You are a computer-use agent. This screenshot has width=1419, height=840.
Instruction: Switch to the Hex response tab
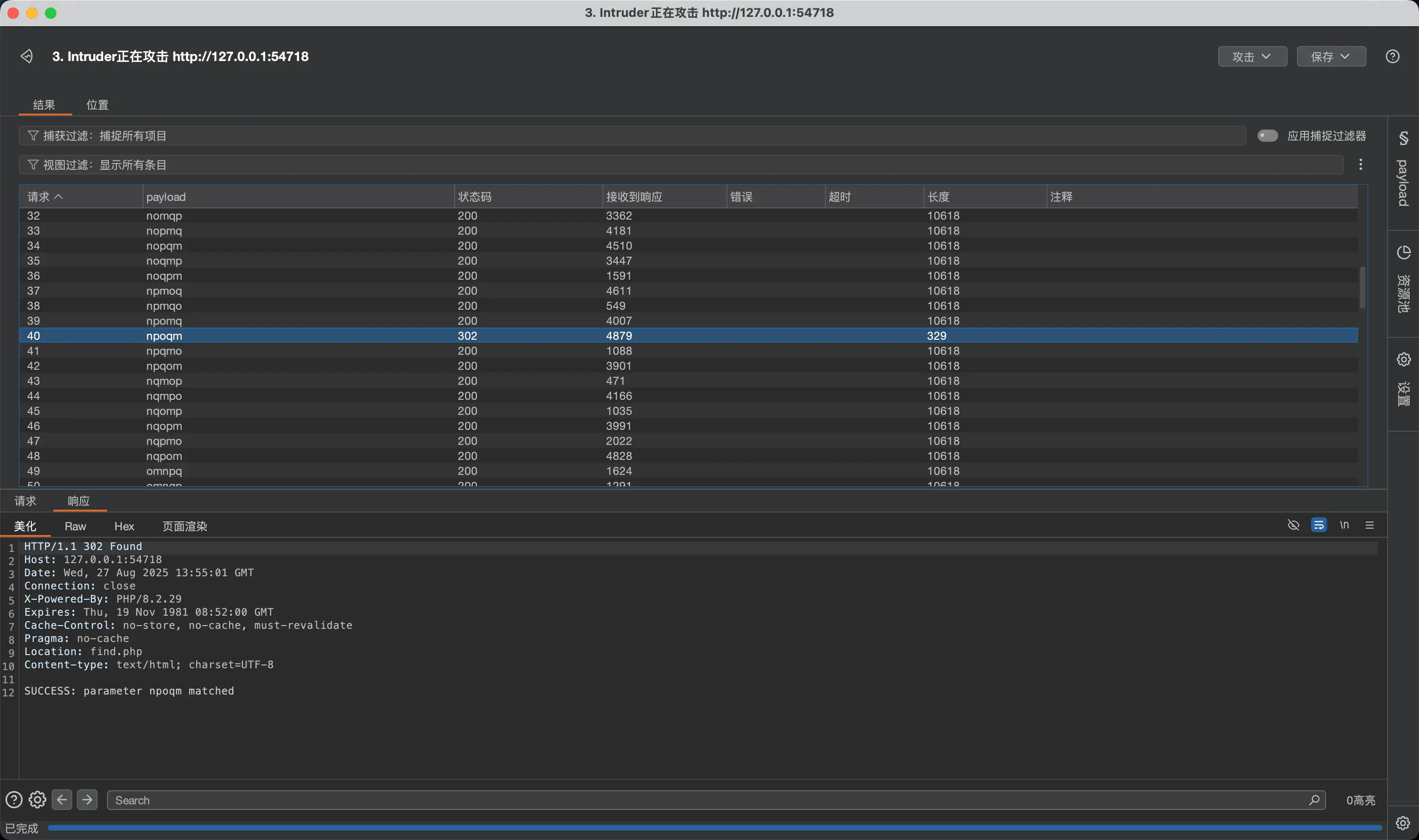(x=124, y=527)
